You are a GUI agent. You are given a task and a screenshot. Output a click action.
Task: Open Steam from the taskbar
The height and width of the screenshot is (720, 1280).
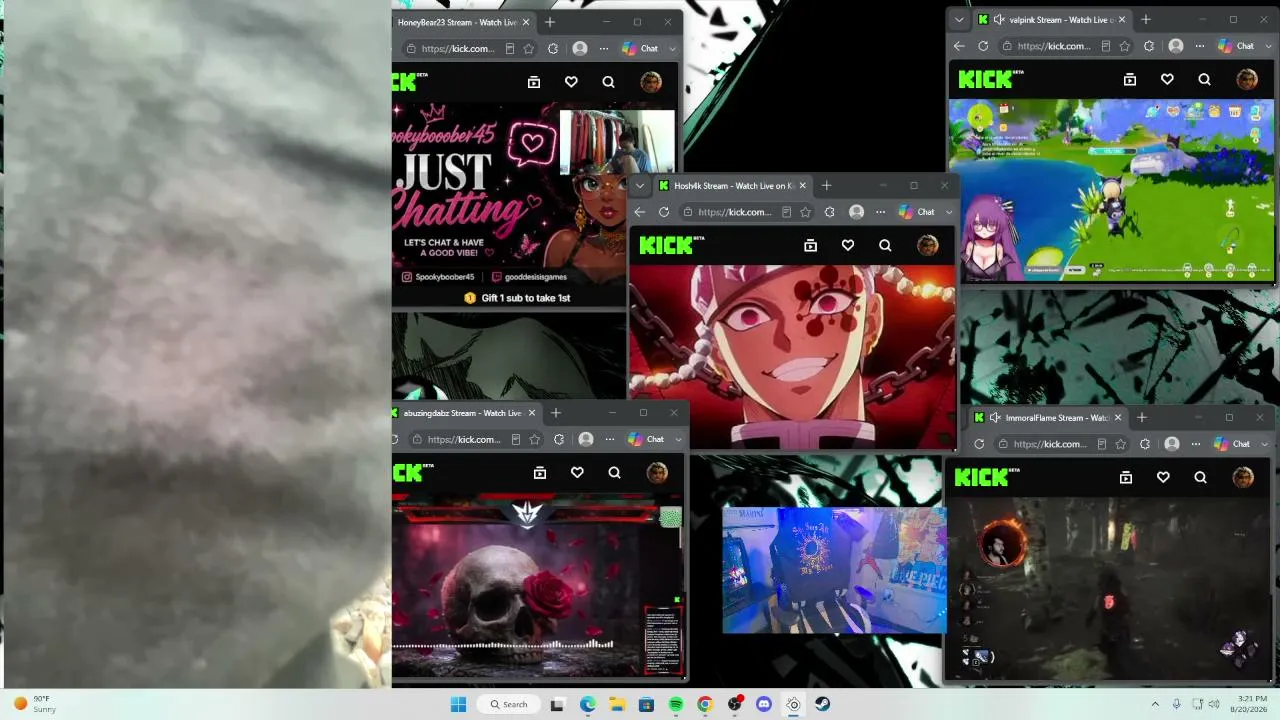[x=822, y=704]
